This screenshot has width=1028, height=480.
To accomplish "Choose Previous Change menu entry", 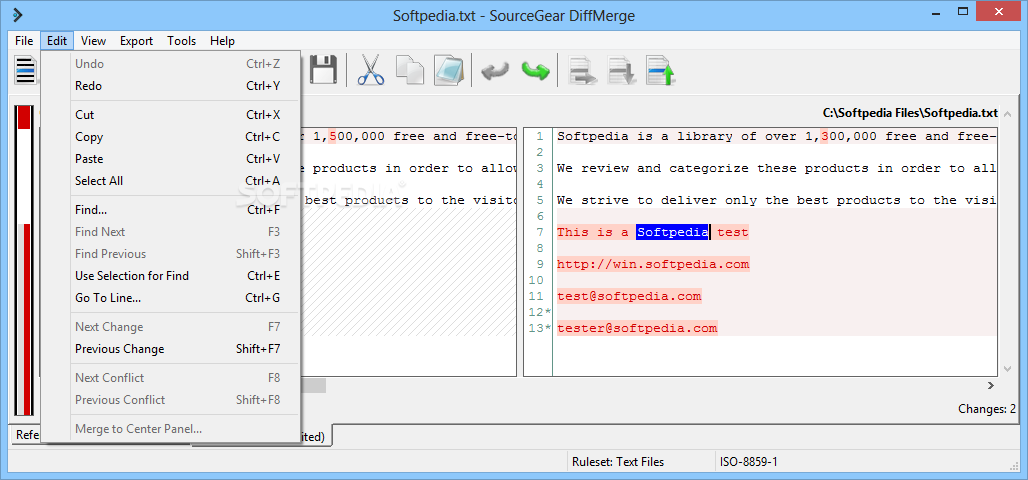I will coord(170,349).
